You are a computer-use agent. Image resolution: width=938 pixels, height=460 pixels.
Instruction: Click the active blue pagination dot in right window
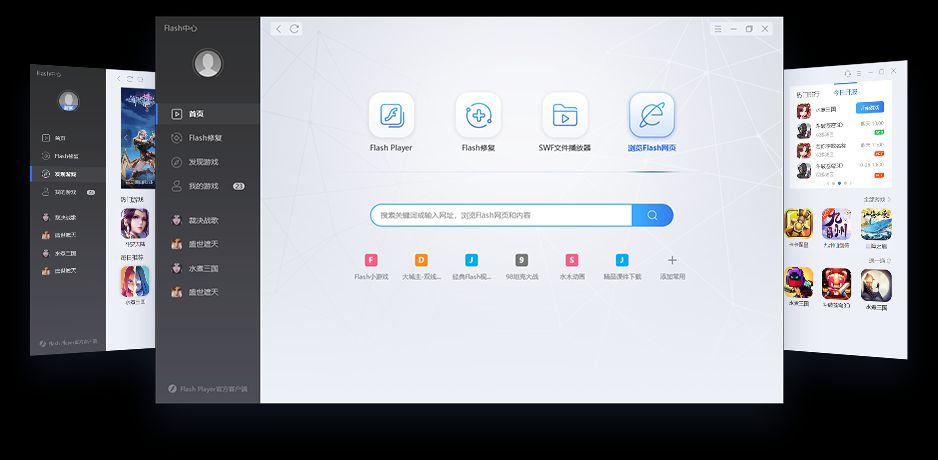click(x=839, y=183)
